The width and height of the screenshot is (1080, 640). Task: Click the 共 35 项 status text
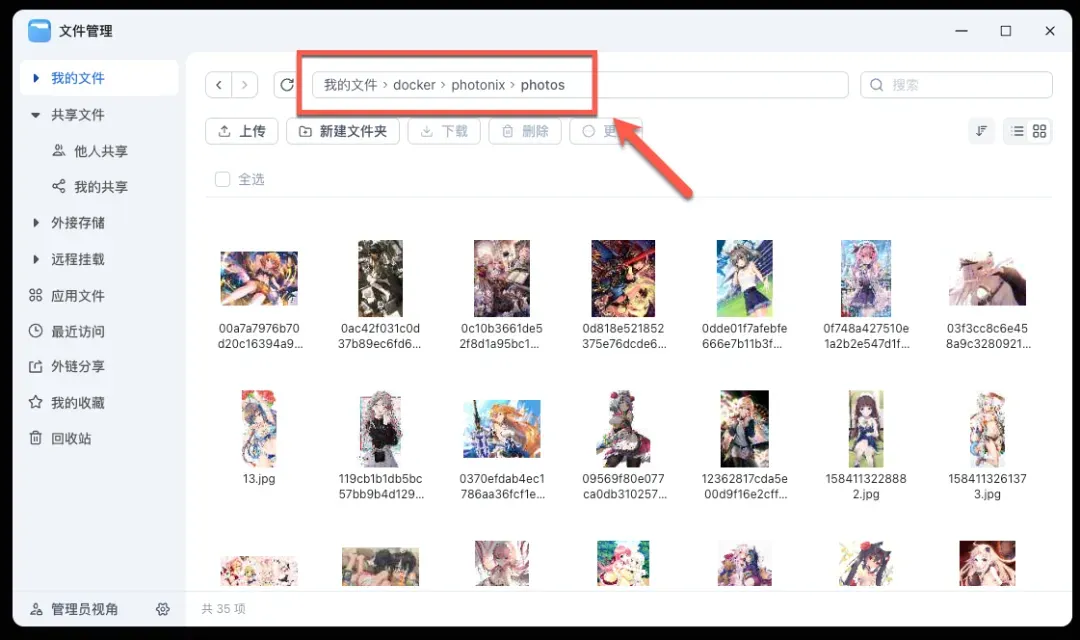click(x=223, y=609)
